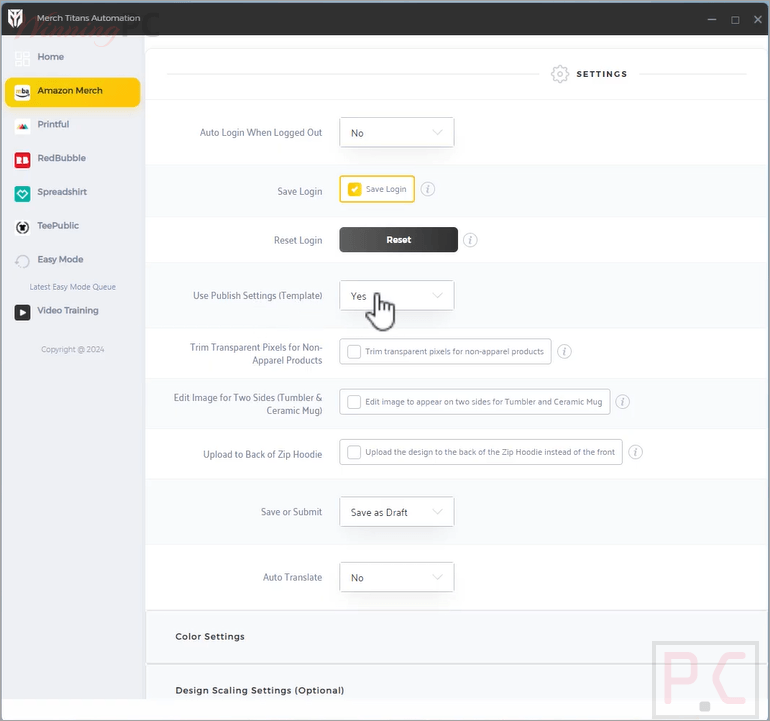Enable Trim transparent pixels for non-apparel products
This screenshot has height=721, width=770.
click(x=354, y=352)
